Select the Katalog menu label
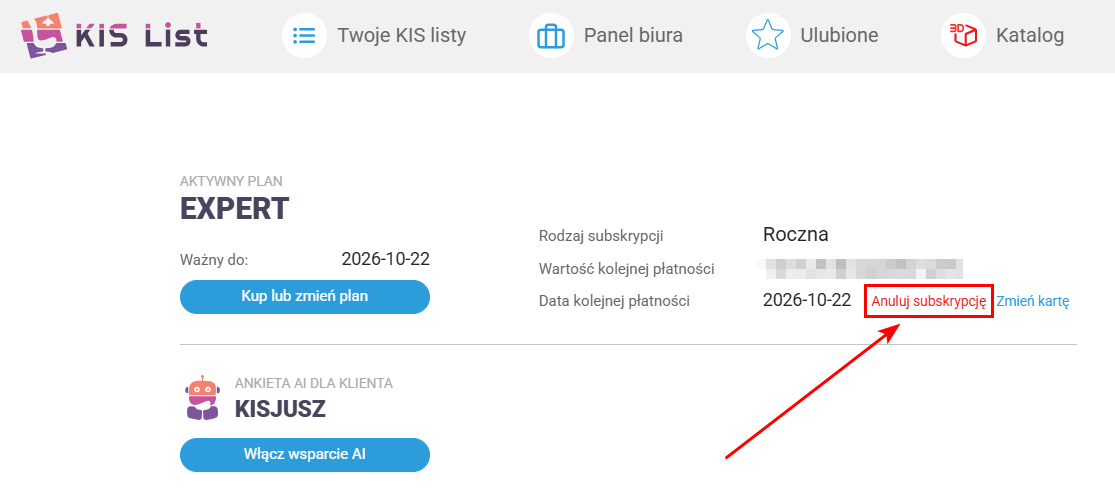The image size is (1115, 496). pos(1029,36)
